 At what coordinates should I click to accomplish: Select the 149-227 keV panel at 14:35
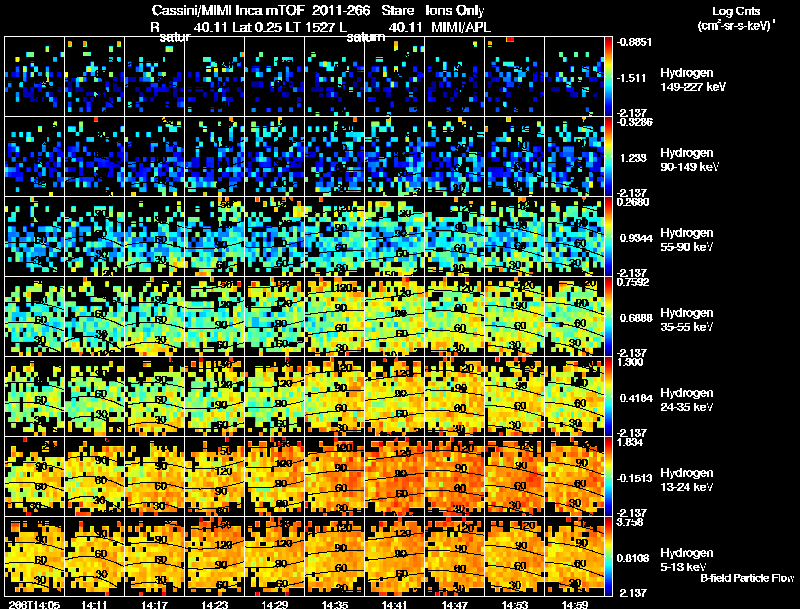point(335,77)
